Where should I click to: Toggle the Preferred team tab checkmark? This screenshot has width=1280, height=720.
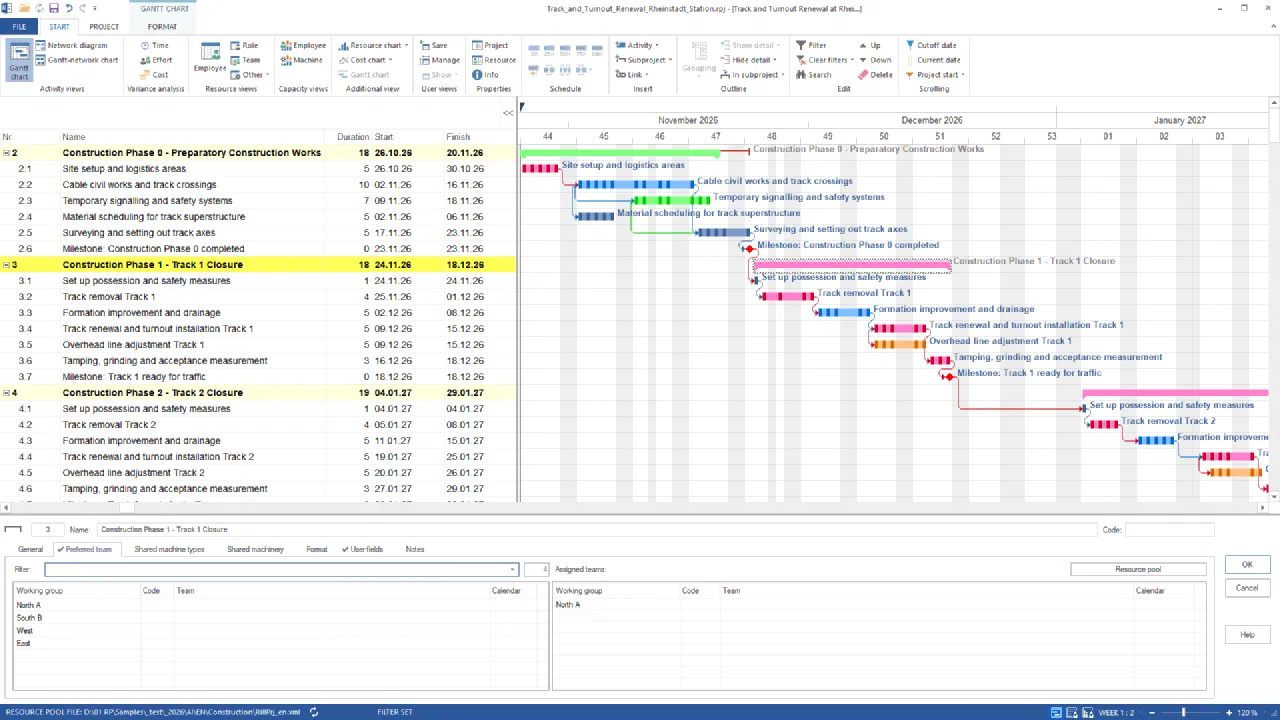pos(61,549)
